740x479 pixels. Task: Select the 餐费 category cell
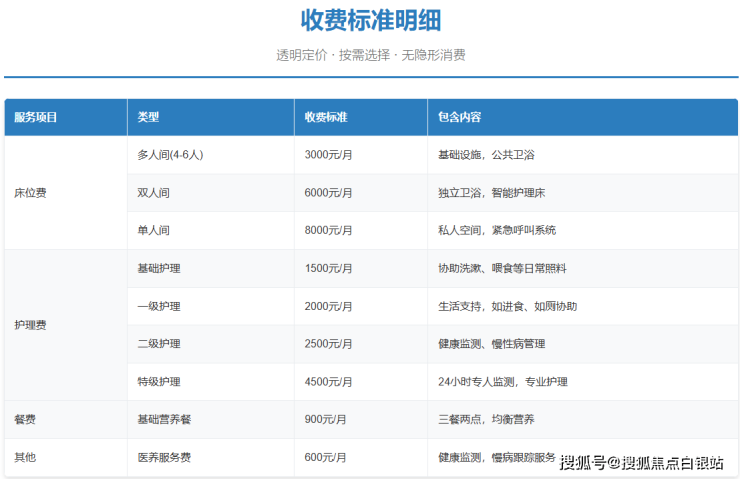[25, 419]
